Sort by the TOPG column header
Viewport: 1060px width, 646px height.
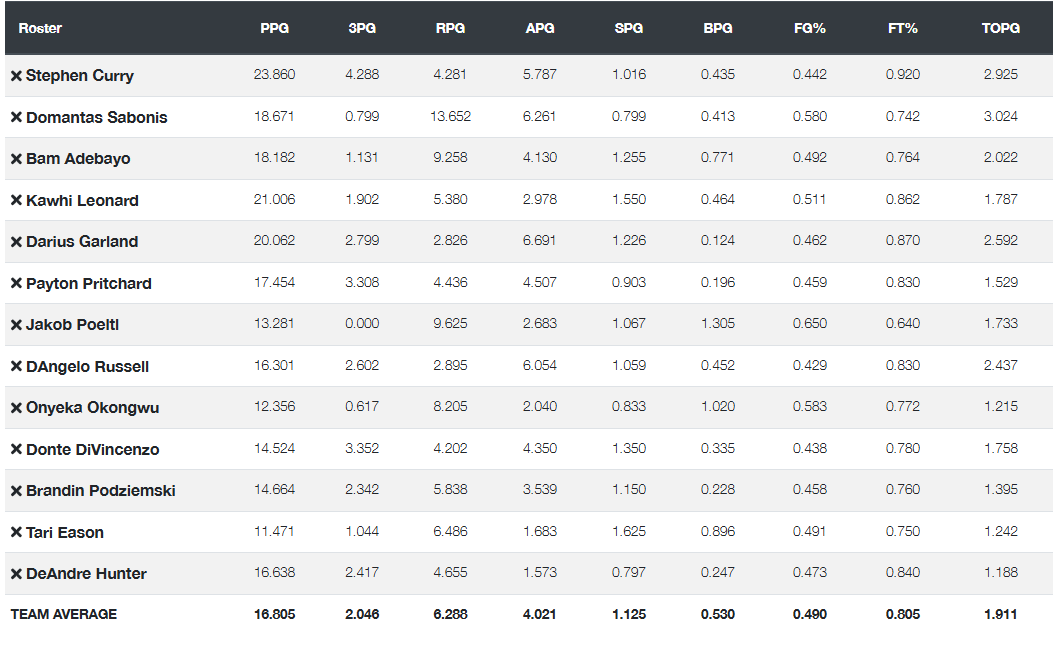1000,28
